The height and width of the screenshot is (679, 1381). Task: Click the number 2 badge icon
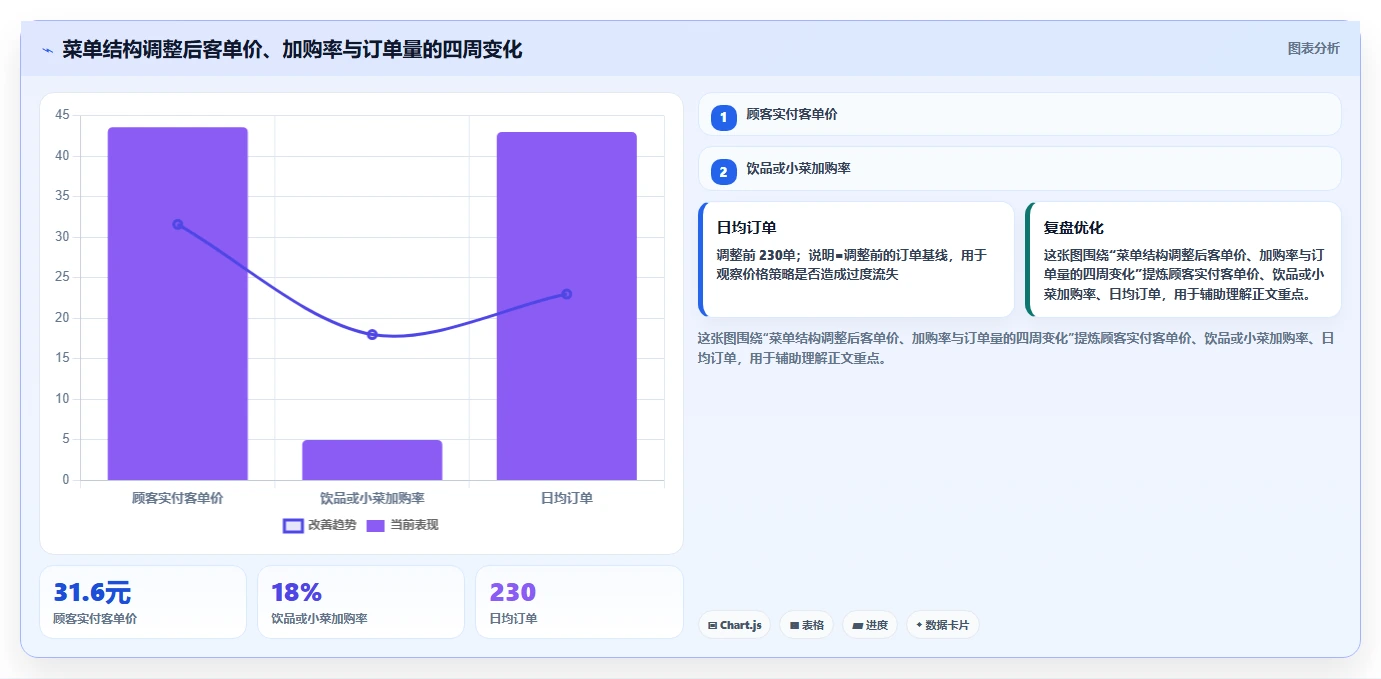tap(723, 172)
